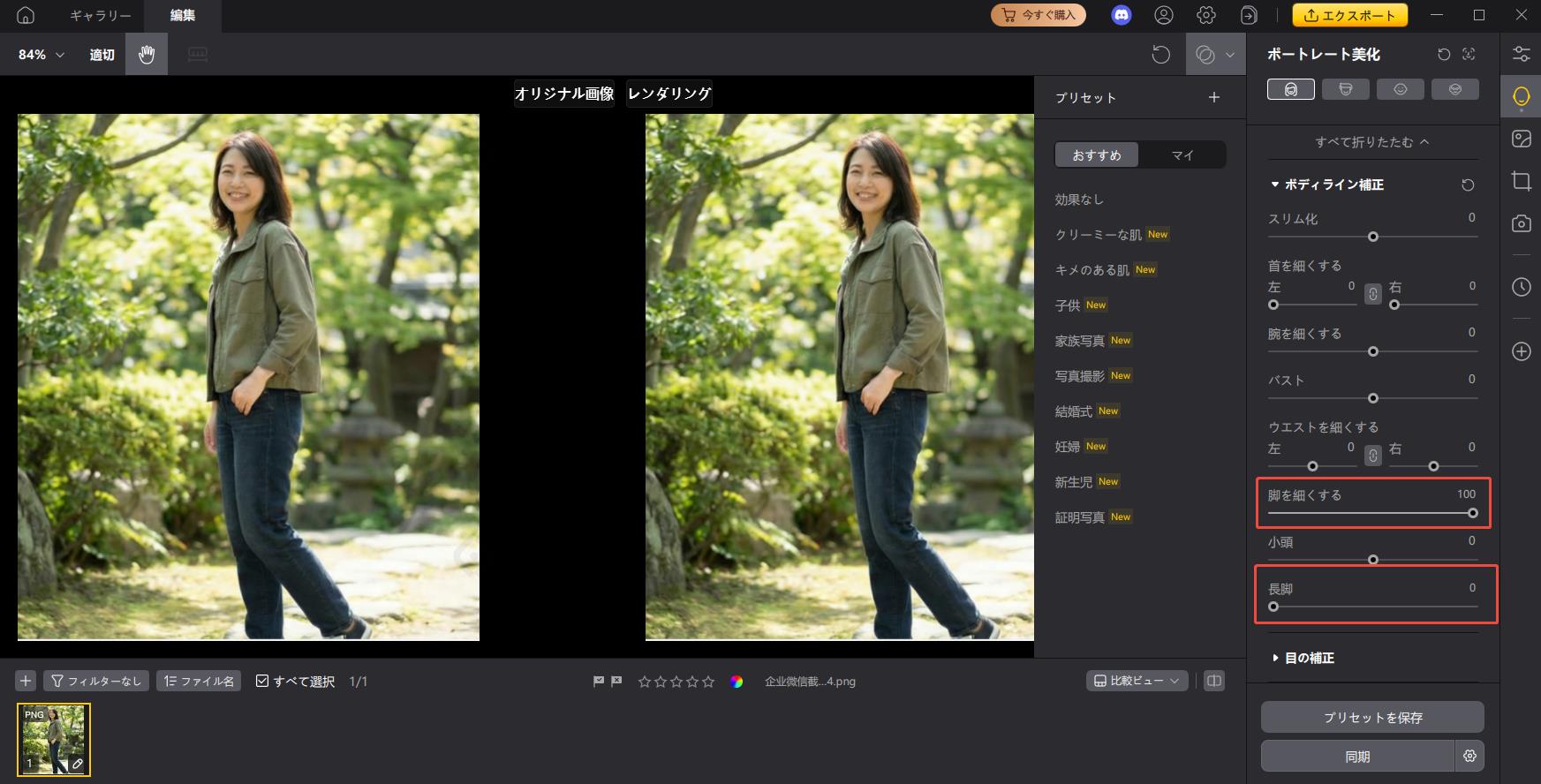Click the second flag icon
The height and width of the screenshot is (784, 1541).
[616, 682]
